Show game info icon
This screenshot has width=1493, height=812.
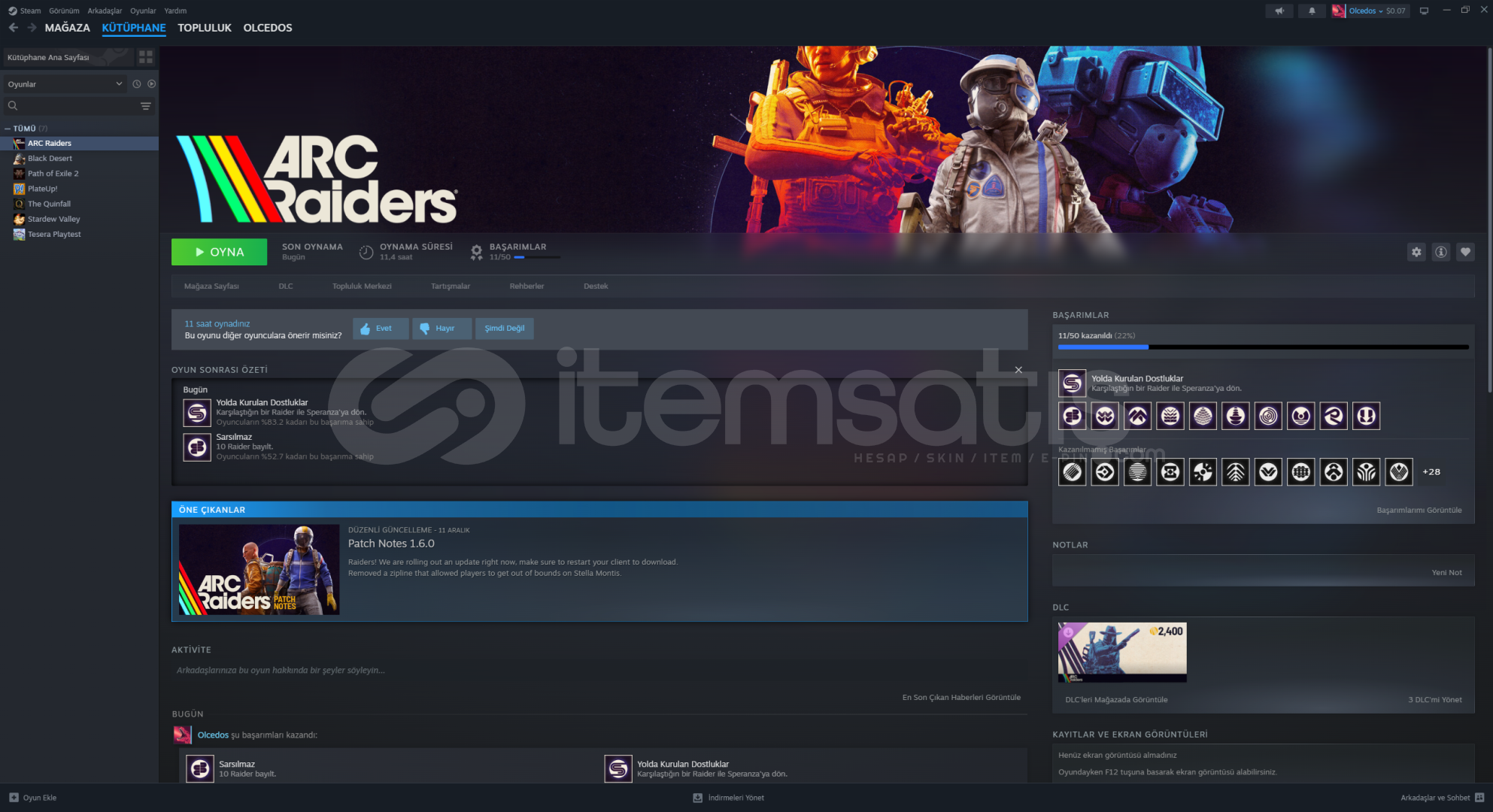coord(1440,252)
